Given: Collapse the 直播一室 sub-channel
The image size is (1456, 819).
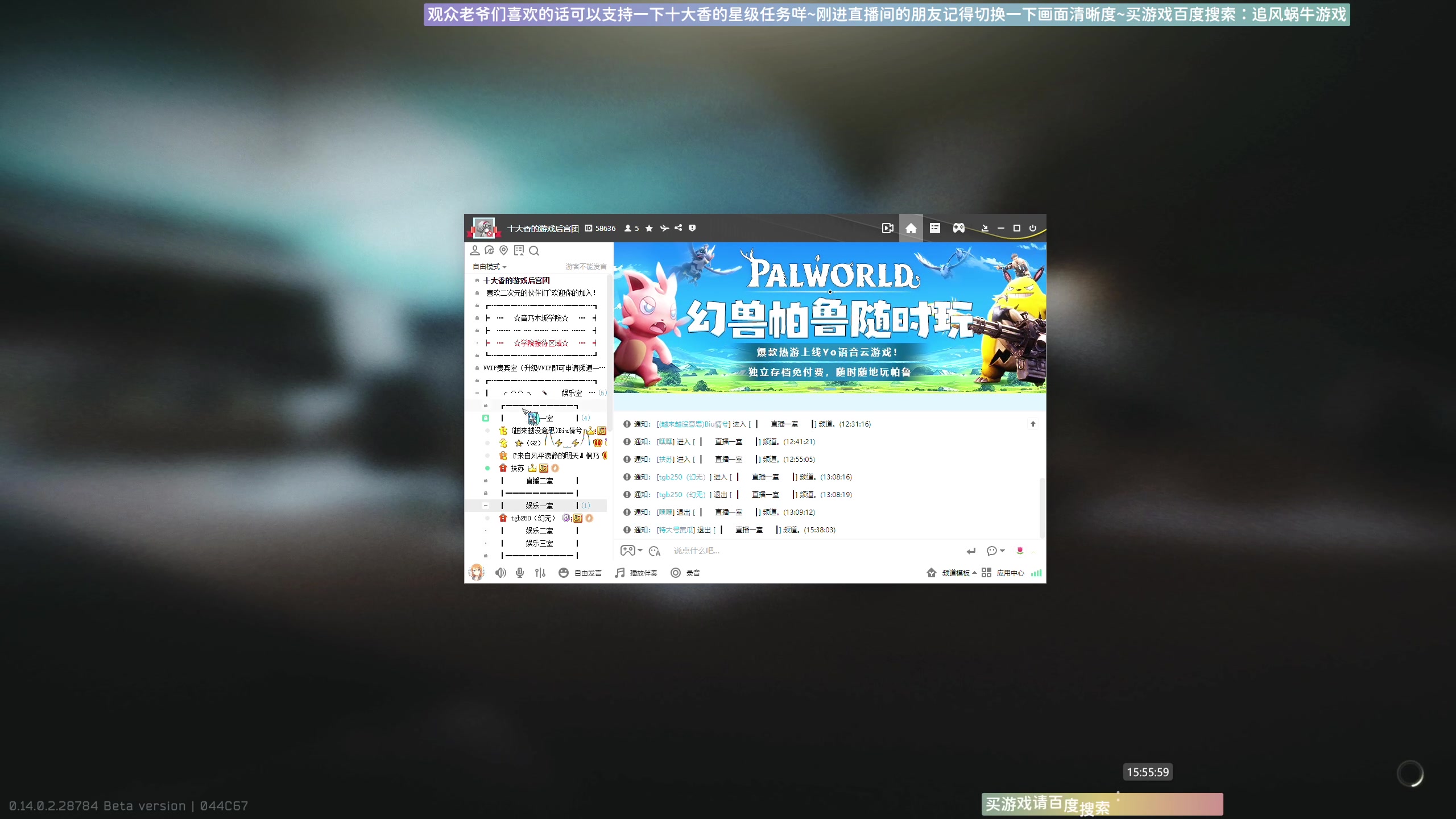Looking at the screenshot, I should click(x=486, y=418).
